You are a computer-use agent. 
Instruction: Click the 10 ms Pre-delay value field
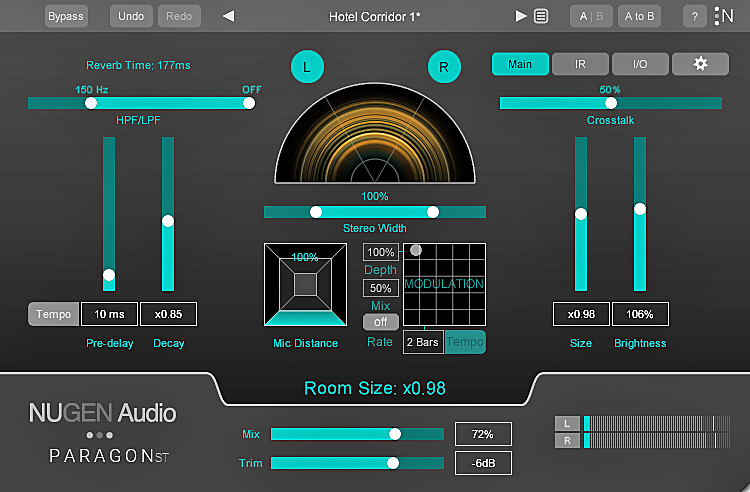pos(110,314)
